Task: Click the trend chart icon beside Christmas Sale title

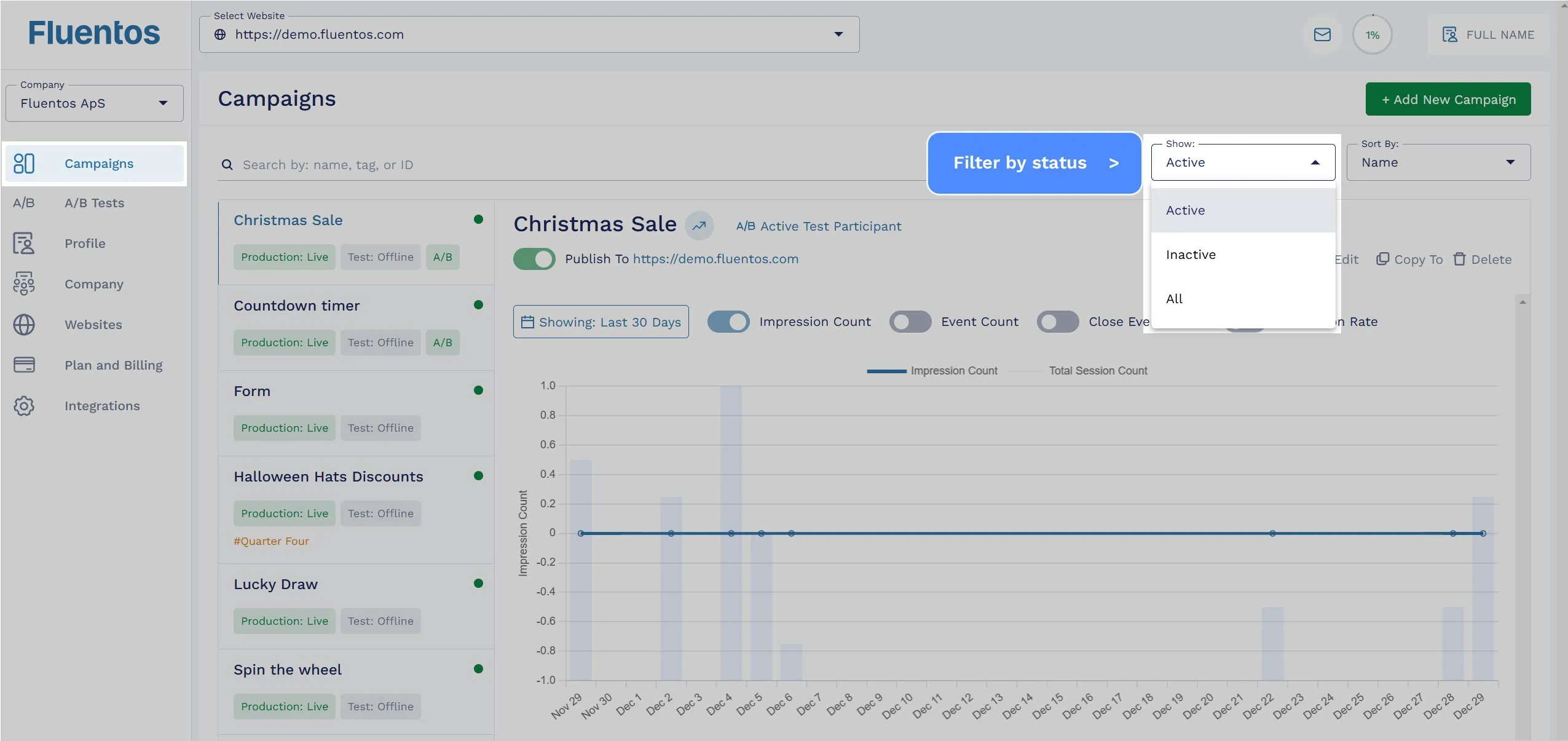Action: coord(699,226)
